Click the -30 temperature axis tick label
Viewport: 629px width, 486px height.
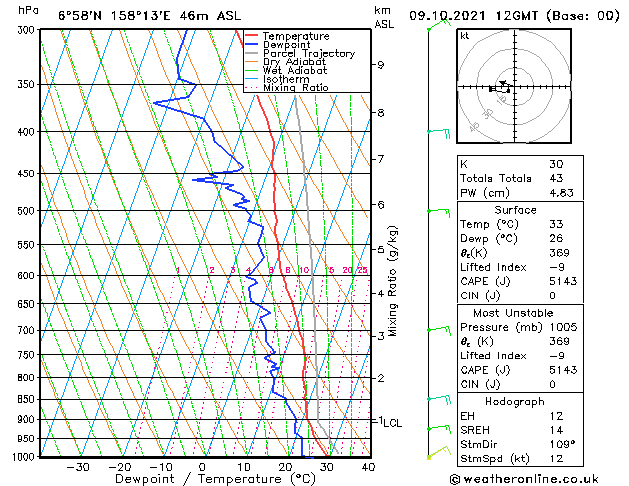coord(77,468)
